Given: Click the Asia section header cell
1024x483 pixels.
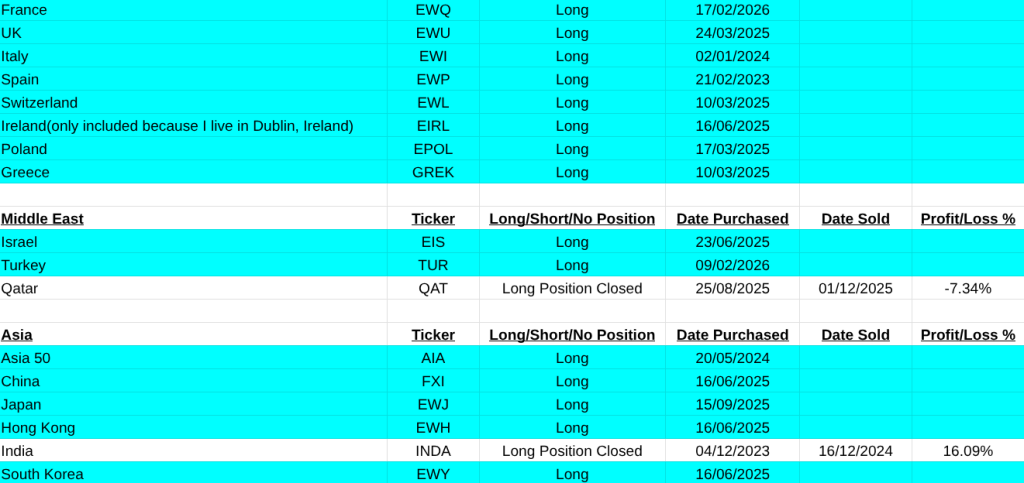Looking at the screenshot, I should point(17,335).
